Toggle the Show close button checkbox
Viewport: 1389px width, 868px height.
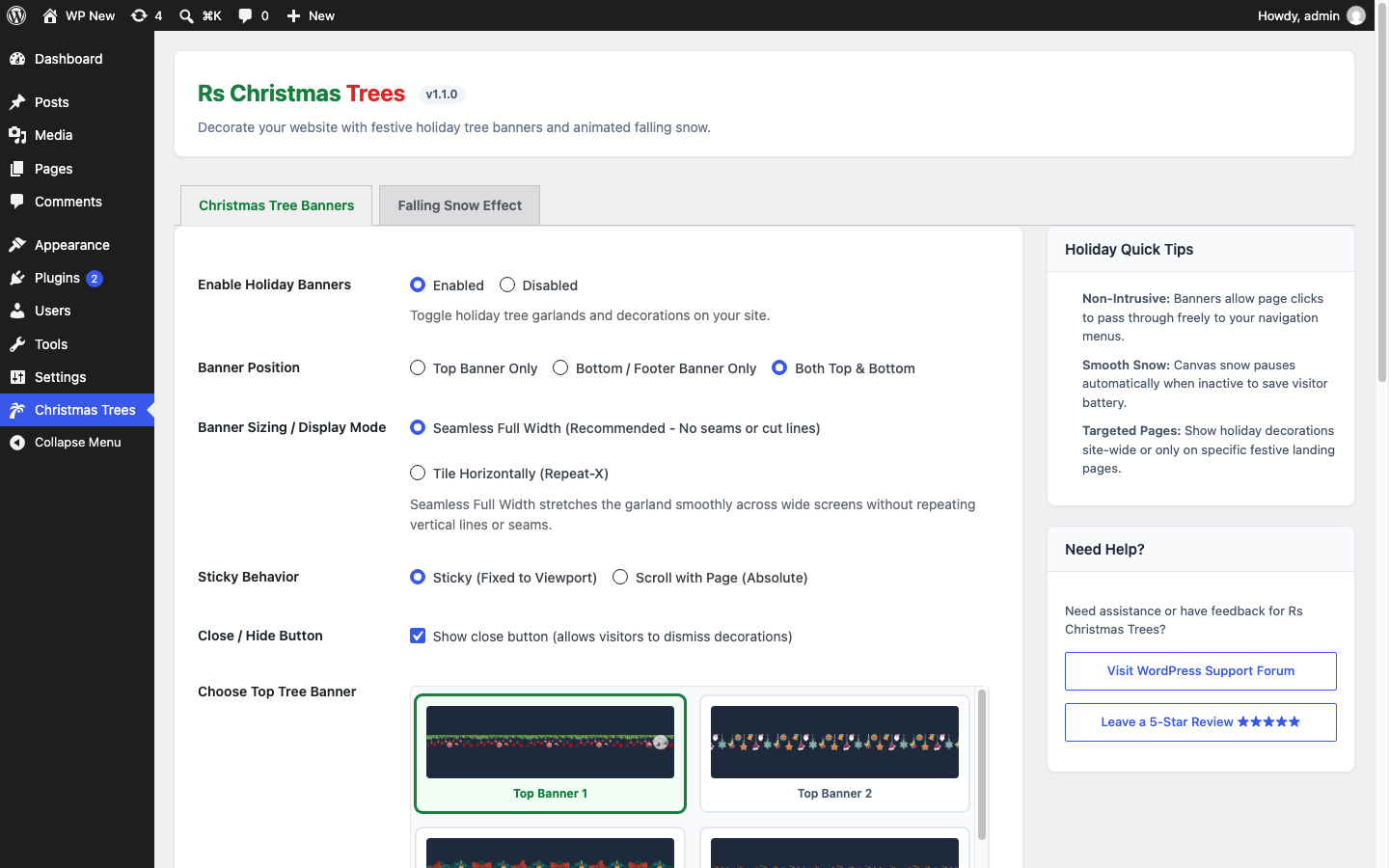click(x=418, y=636)
